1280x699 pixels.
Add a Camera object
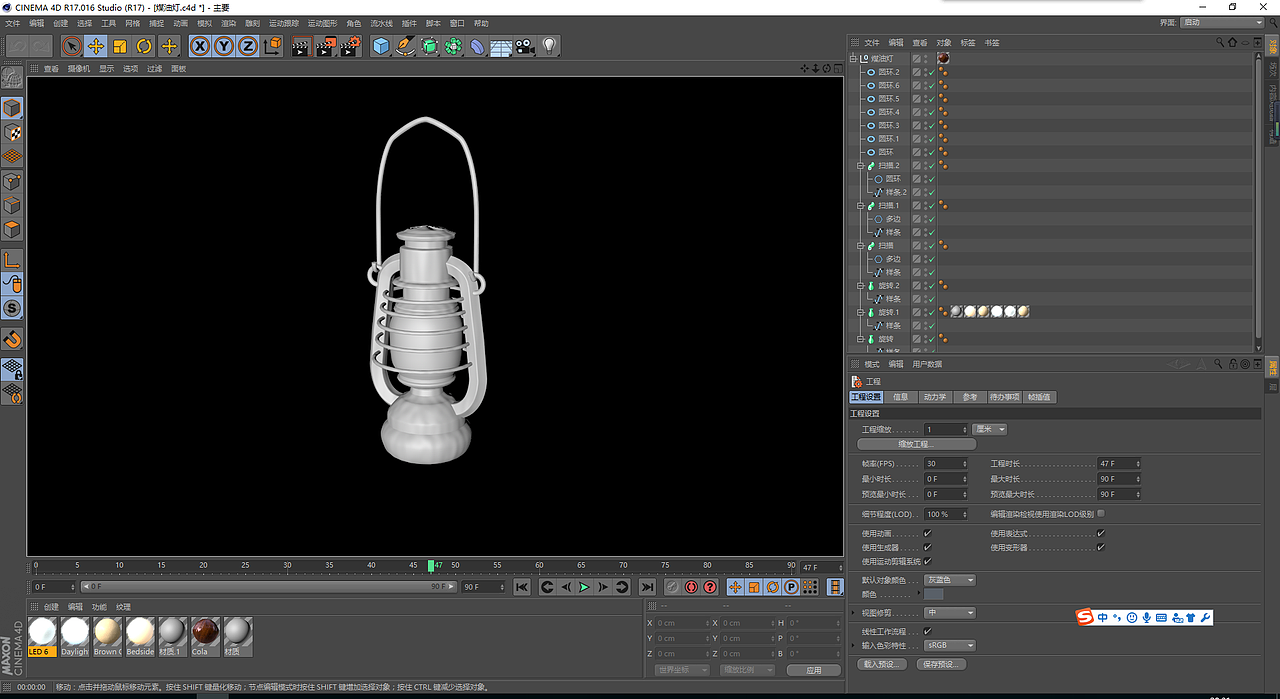coord(525,46)
